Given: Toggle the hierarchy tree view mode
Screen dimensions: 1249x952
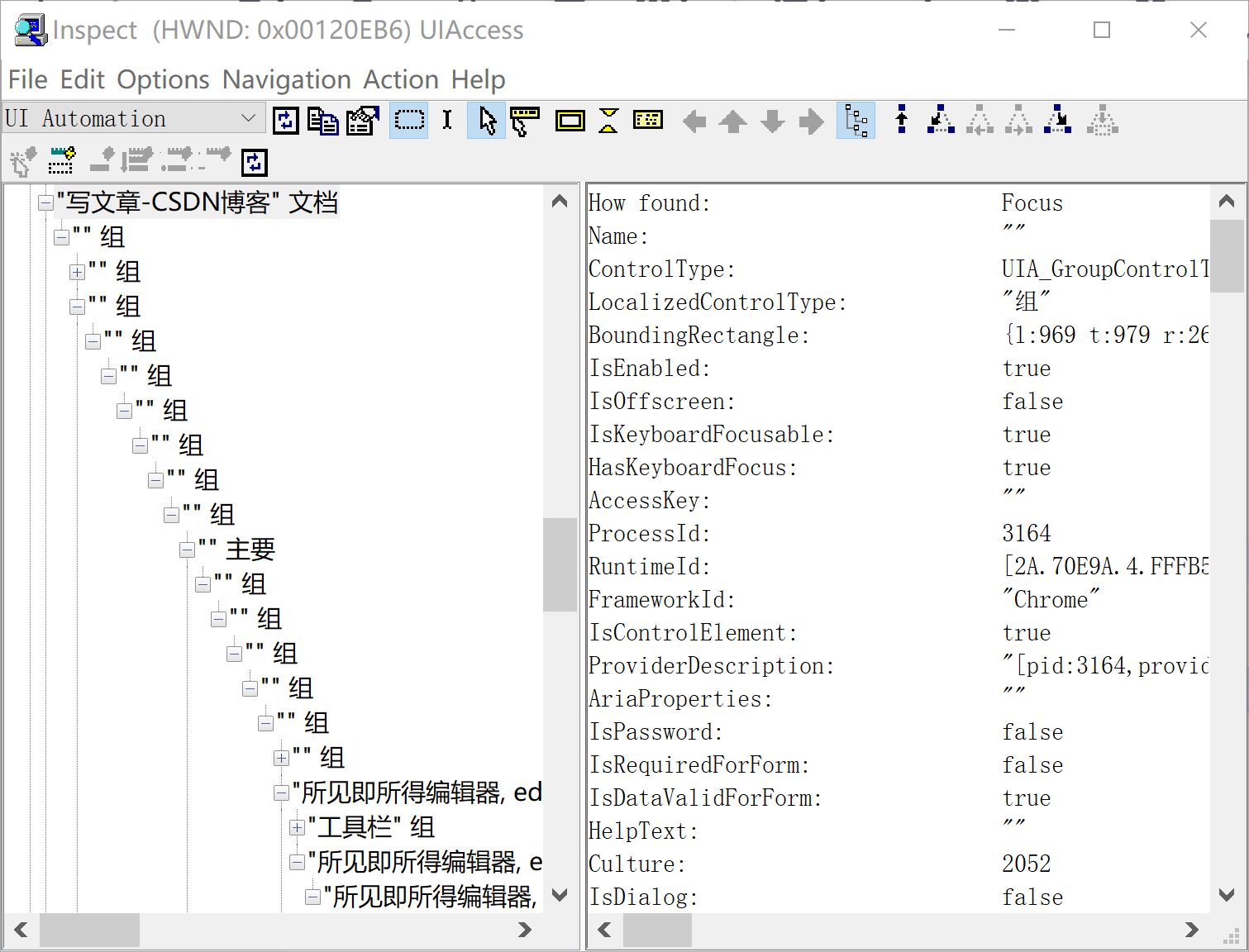Looking at the screenshot, I should pyautogui.click(x=856, y=120).
